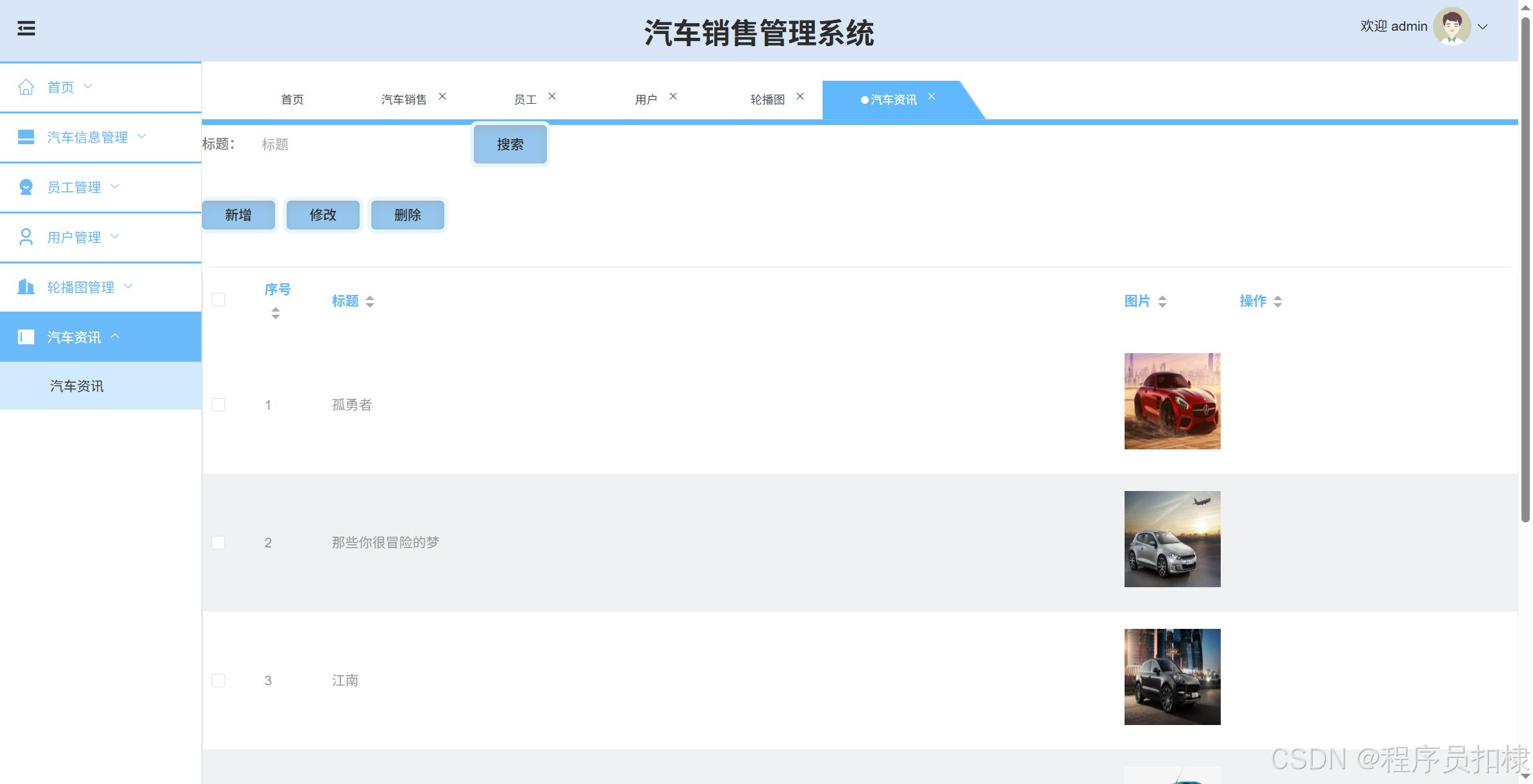Switch to the 员工 tab
1533x784 pixels.
click(x=525, y=100)
